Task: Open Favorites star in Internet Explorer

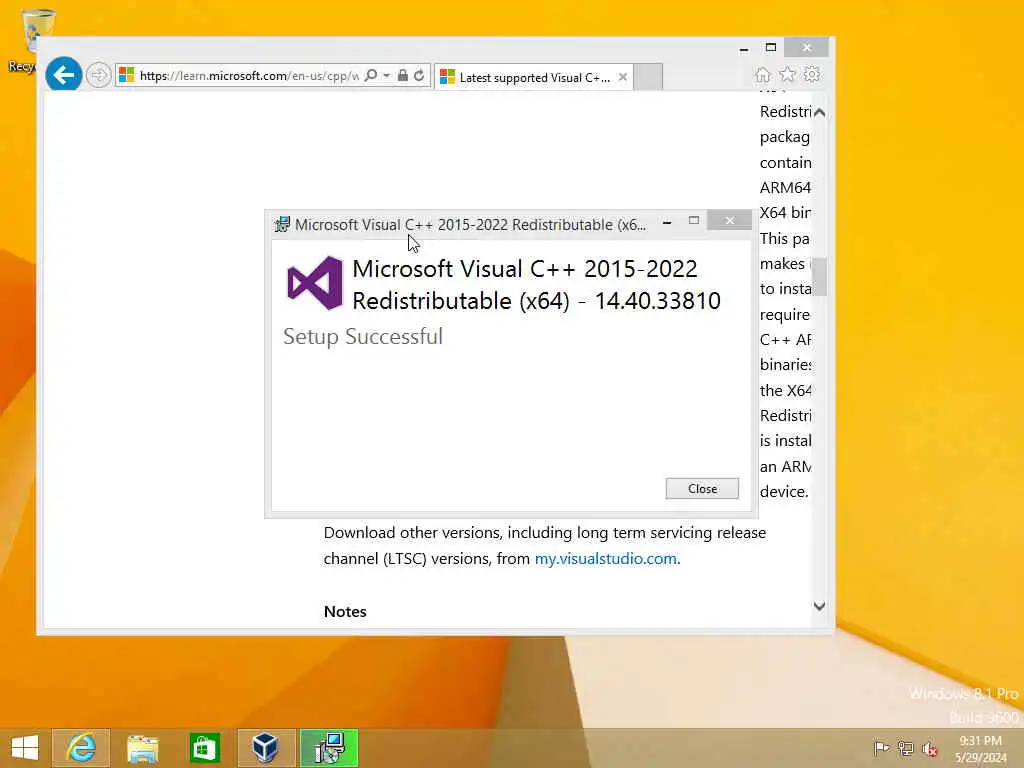Action: point(788,74)
